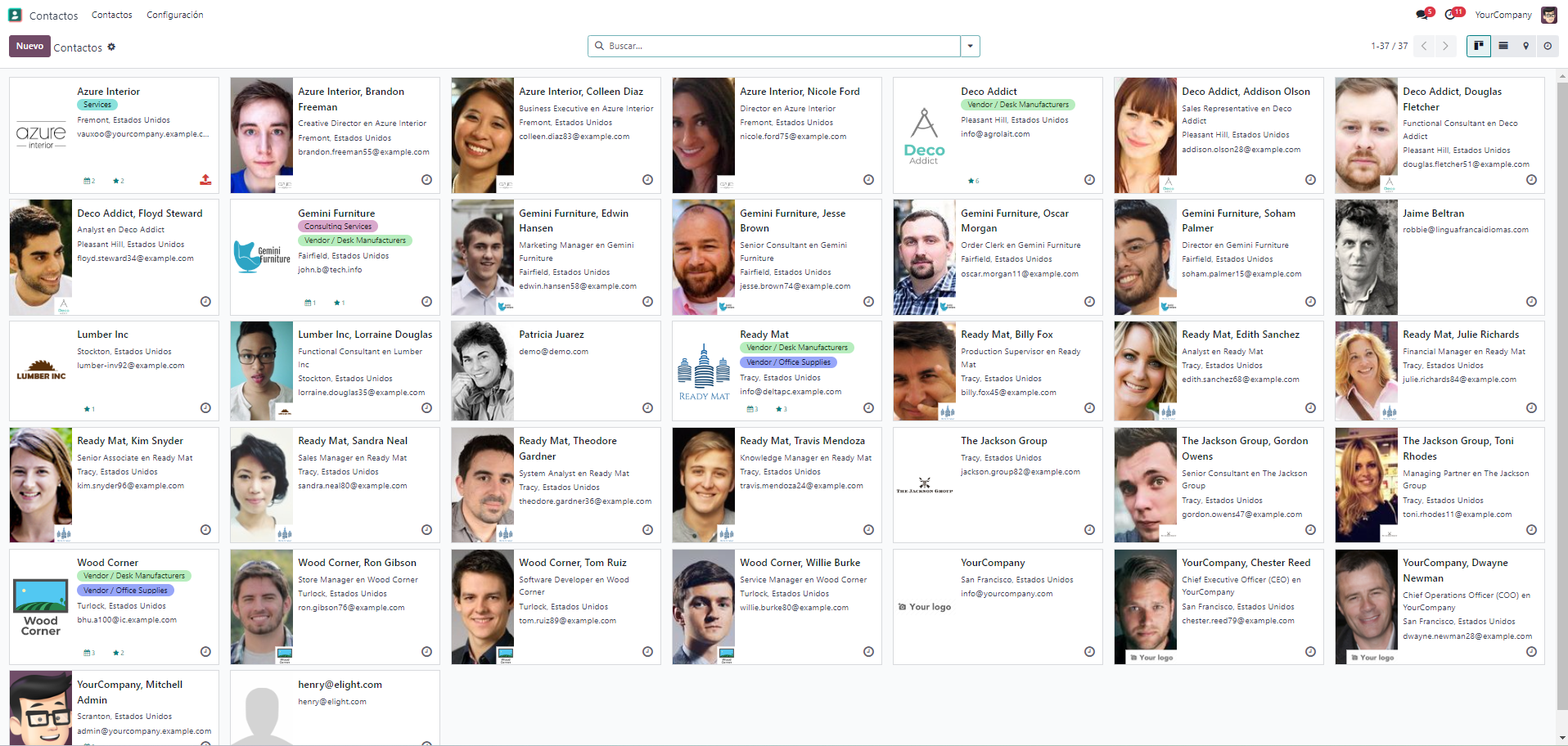Screen dimensions: 1568x746
Task: Open the Contactos menu item
Action: tap(112, 15)
